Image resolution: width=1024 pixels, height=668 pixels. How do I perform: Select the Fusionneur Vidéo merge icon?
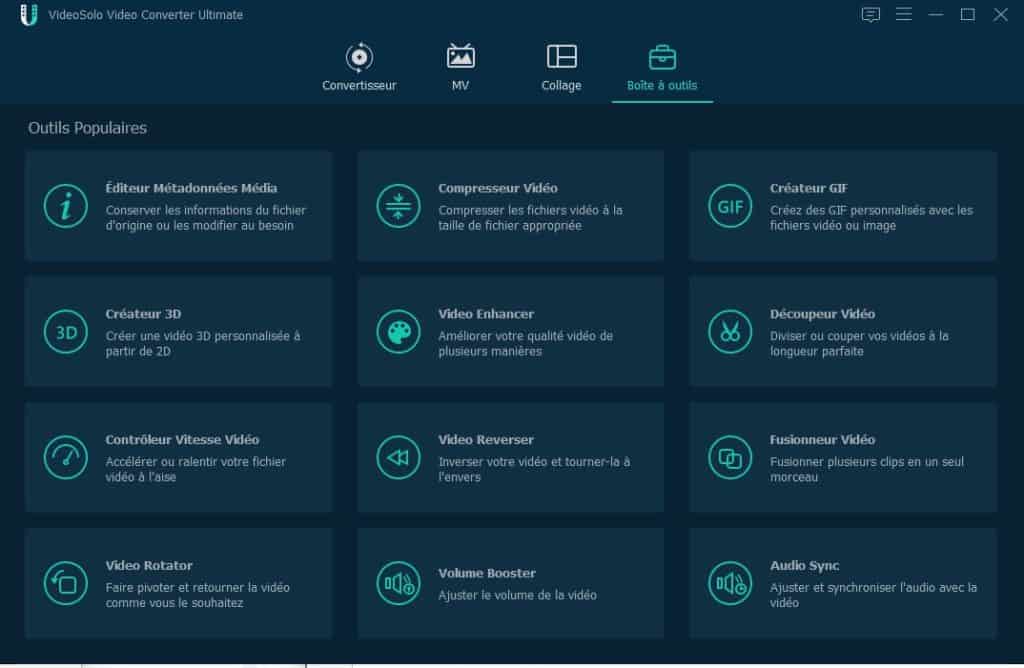pyautogui.click(x=730, y=458)
